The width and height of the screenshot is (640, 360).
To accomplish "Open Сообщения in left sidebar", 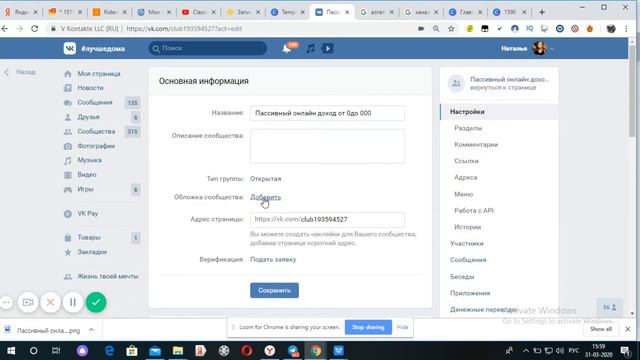I will tap(95, 102).
